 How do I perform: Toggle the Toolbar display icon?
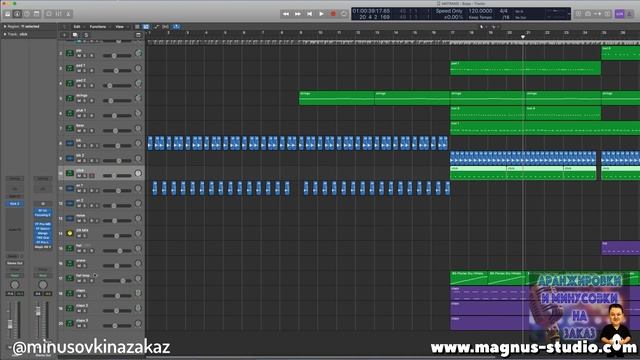pos(37,14)
